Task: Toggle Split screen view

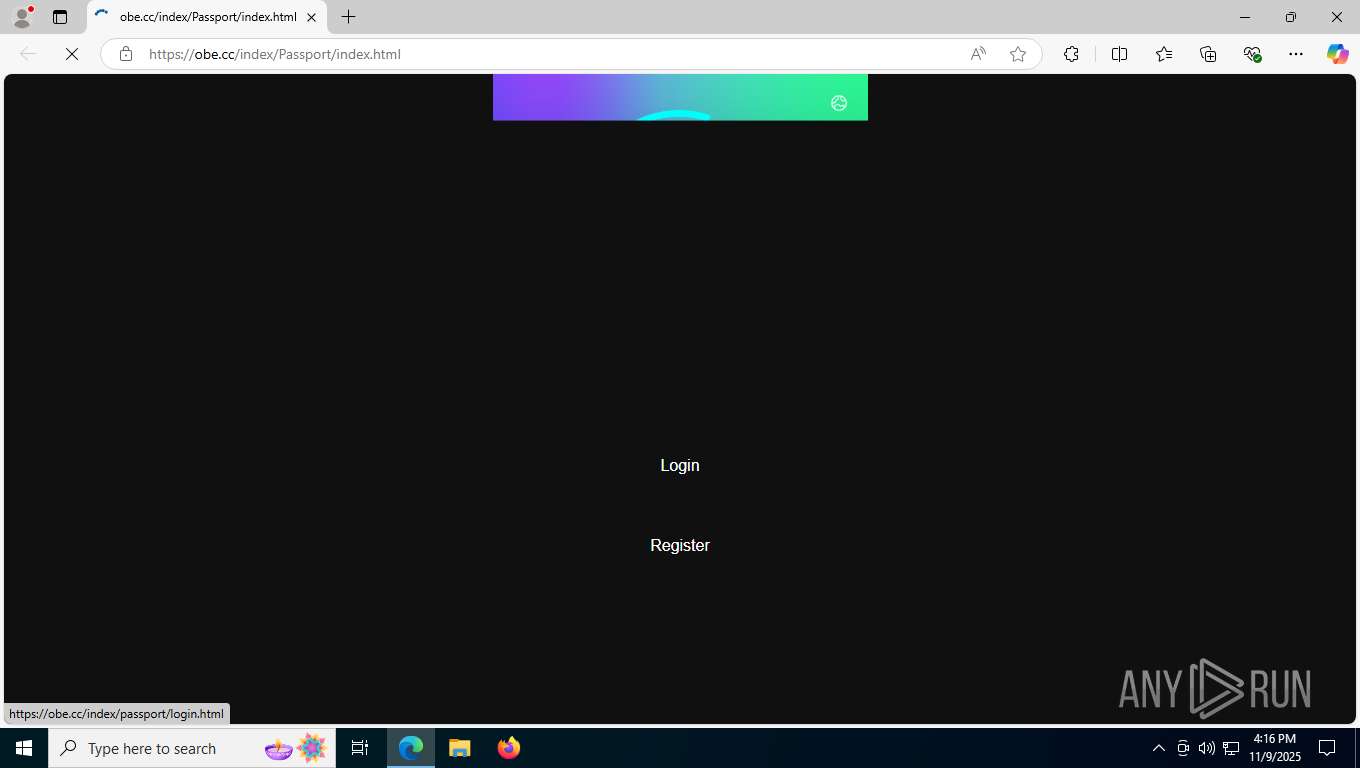Action: 1119,54
